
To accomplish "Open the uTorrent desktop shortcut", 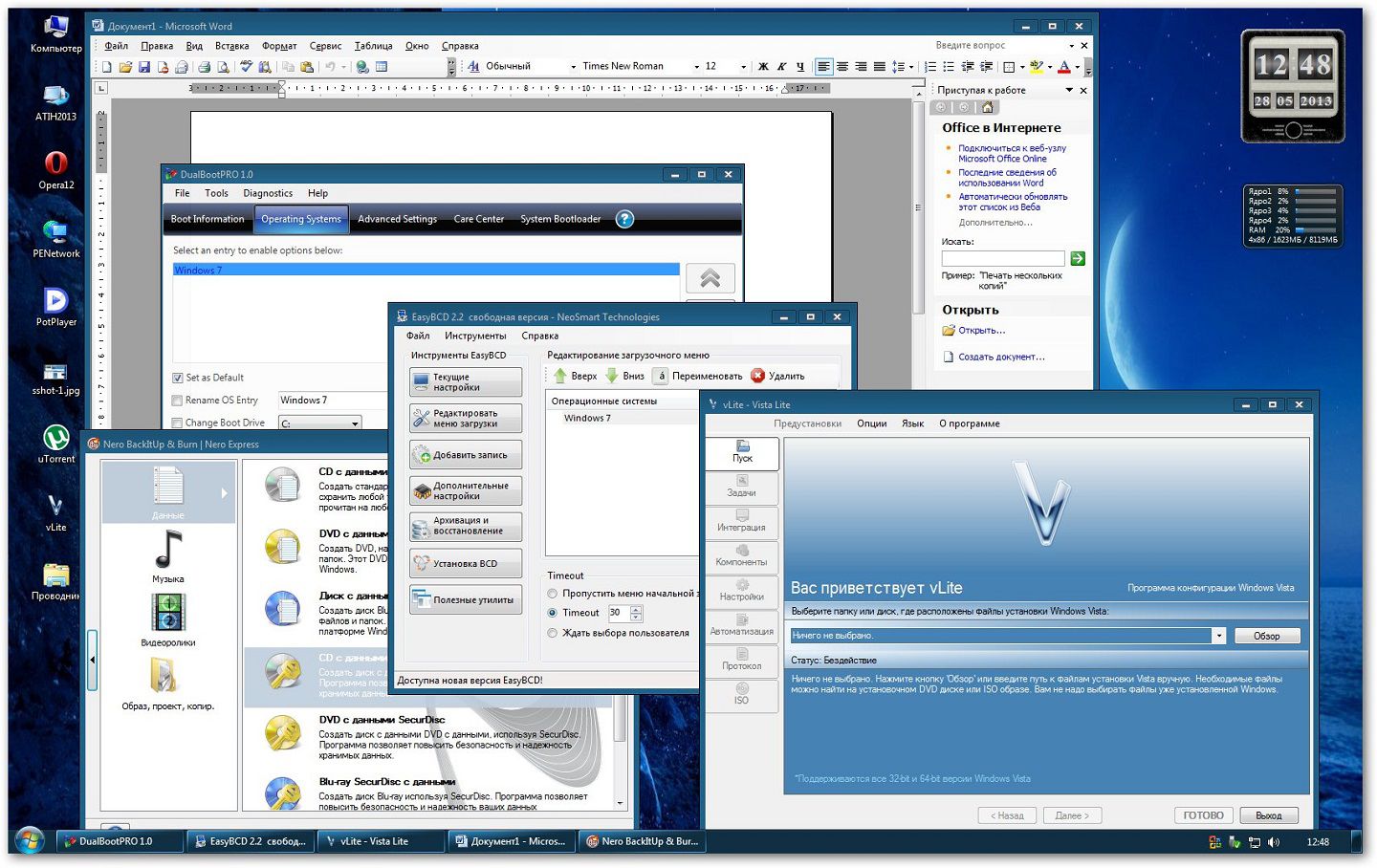I will [x=55, y=443].
